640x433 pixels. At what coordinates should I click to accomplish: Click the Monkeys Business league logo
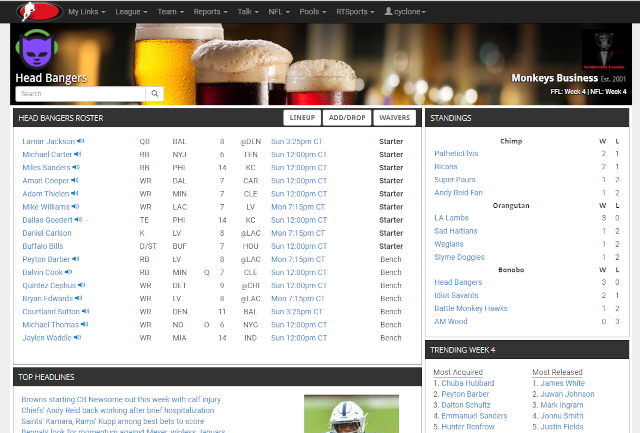point(604,49)
